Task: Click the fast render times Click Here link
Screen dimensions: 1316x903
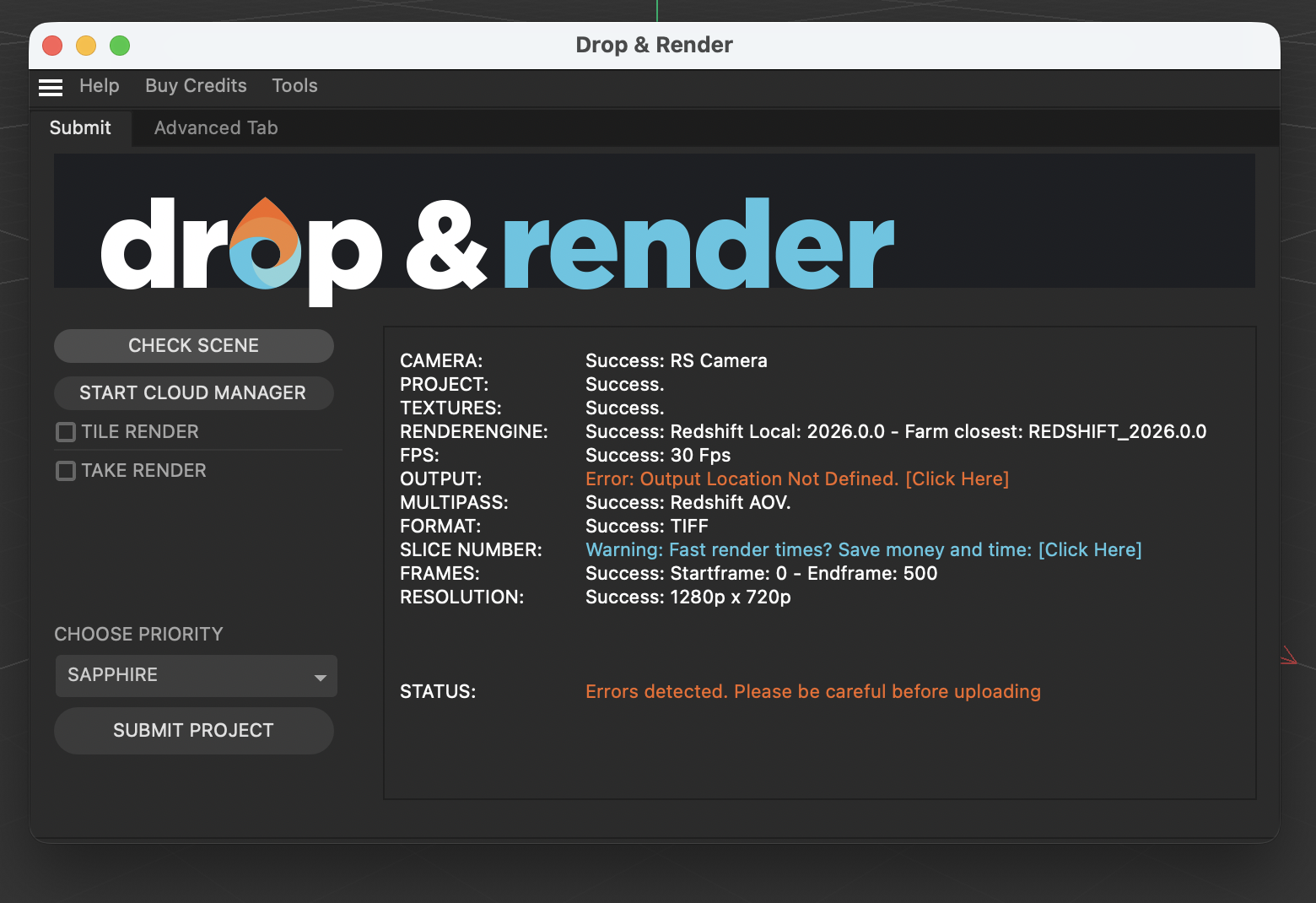Action: tap(1090, 549)
